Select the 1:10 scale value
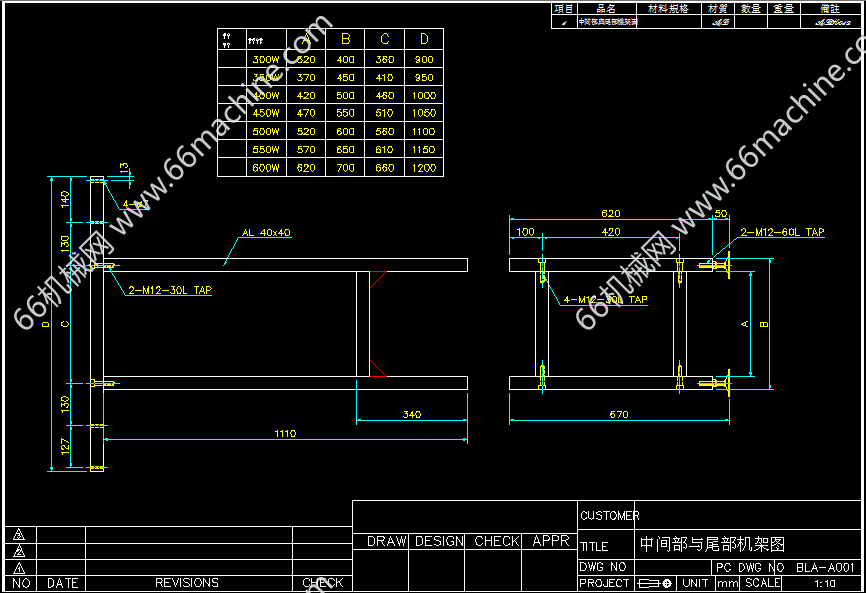866x593 pixels. point(825,583)
